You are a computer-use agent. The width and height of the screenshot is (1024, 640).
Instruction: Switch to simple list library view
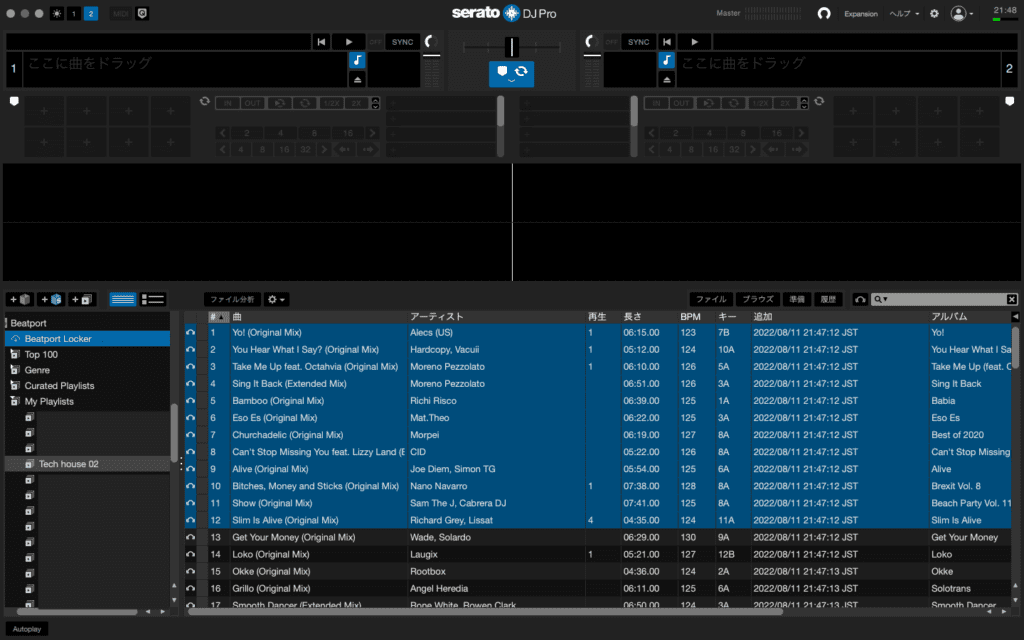[123, 299]
